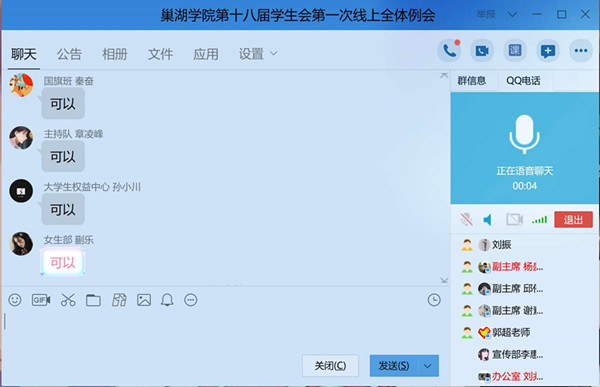
Task: Jump to the bottom of chat messages
Action: point(444,281)
